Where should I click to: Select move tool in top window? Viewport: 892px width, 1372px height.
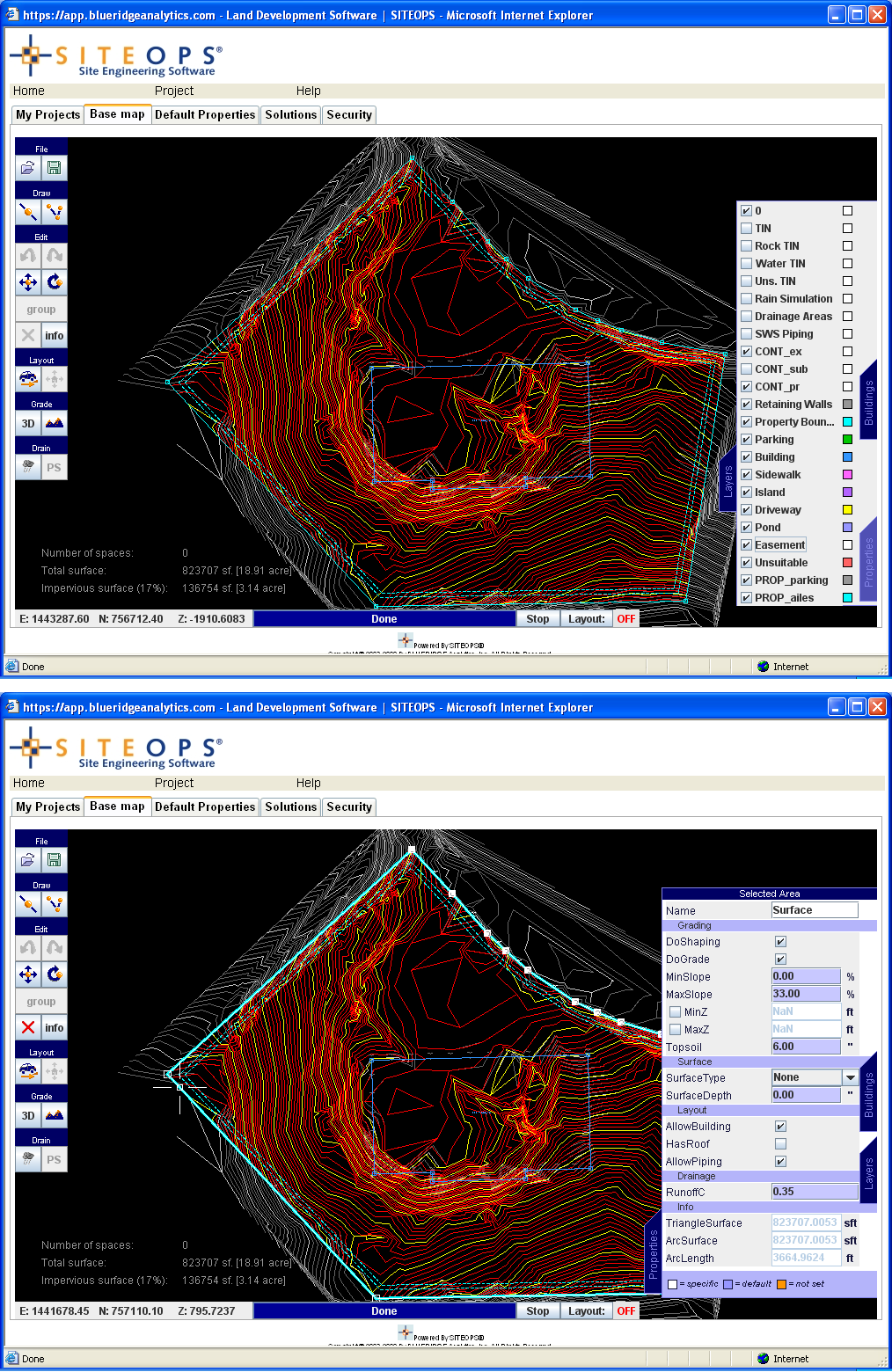coord(28,282)
